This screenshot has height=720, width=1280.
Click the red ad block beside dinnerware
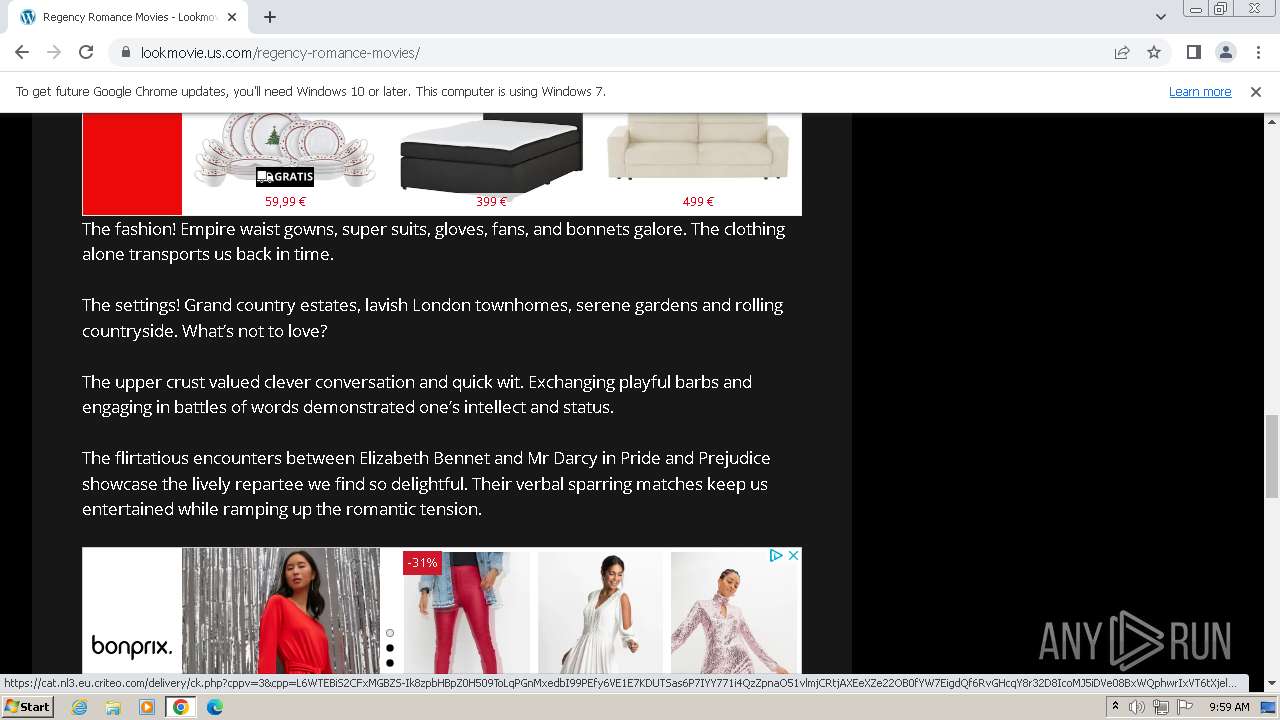click(132, 164)
